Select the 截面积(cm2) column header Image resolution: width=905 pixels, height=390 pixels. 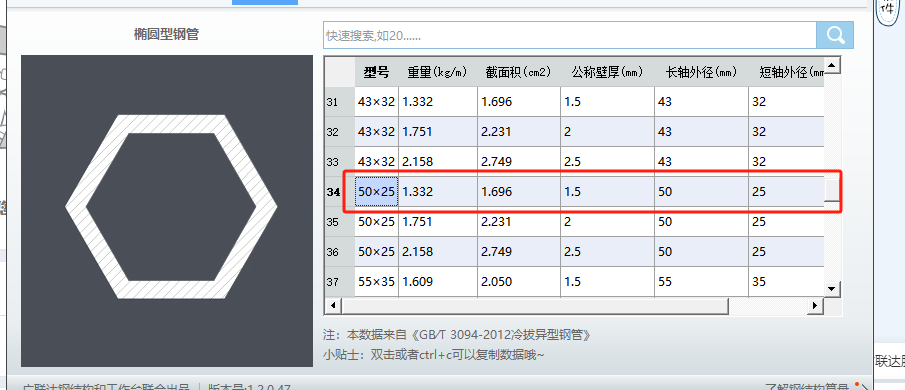(x=519, y=72)
